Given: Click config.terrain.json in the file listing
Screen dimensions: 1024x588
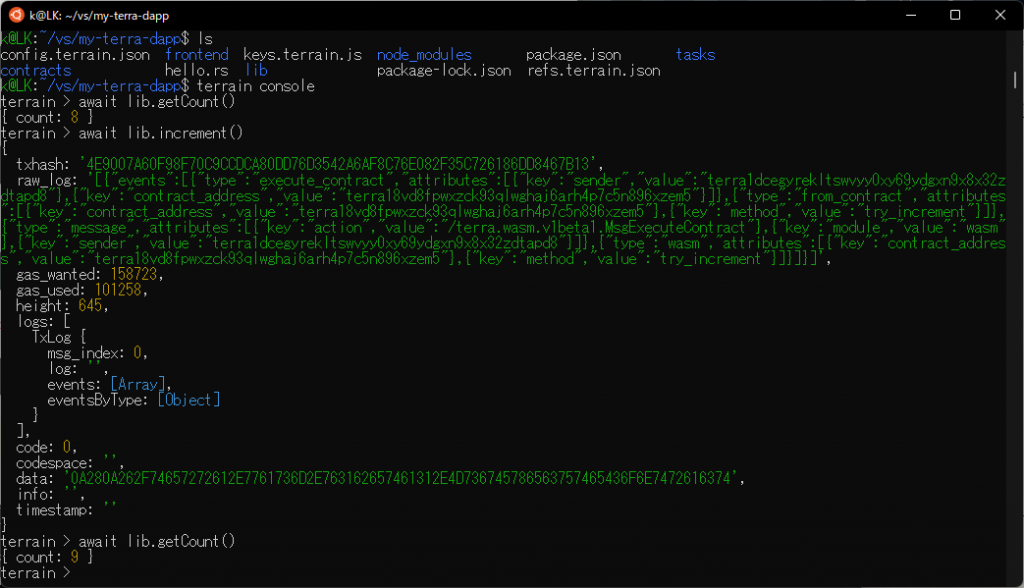Looking at the screenshot, I should (75, 55).
